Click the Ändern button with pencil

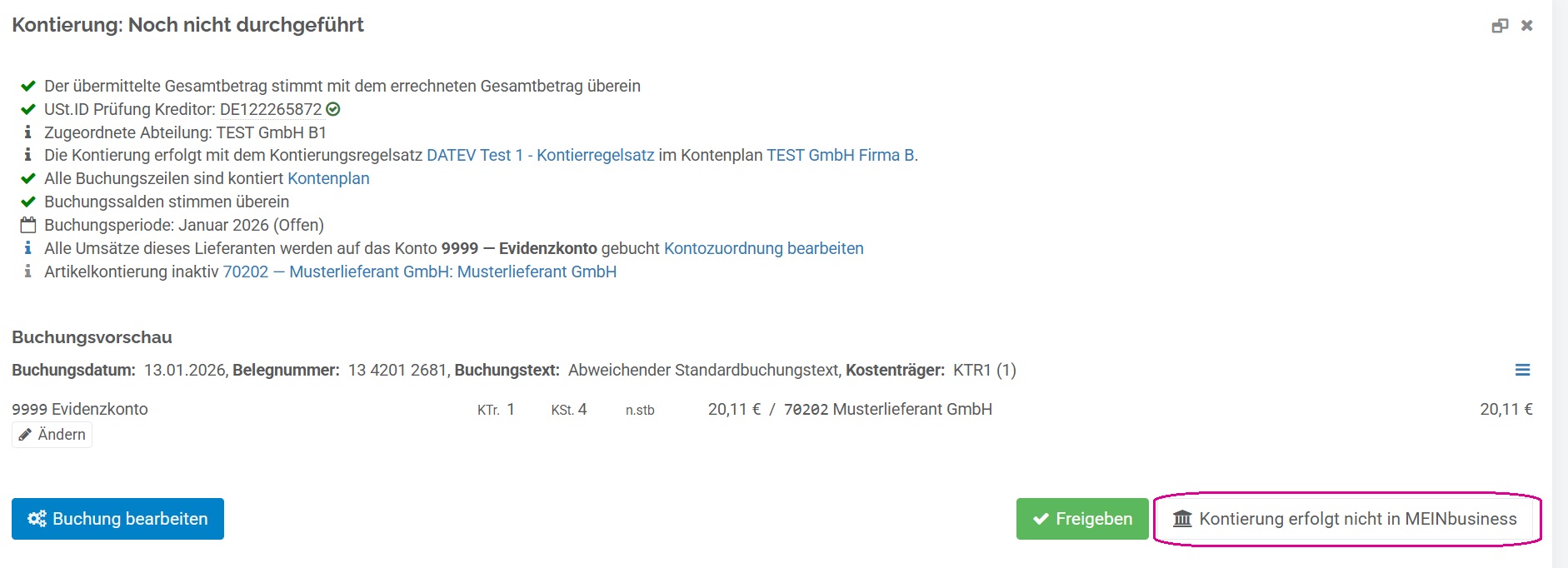[52, 435]
